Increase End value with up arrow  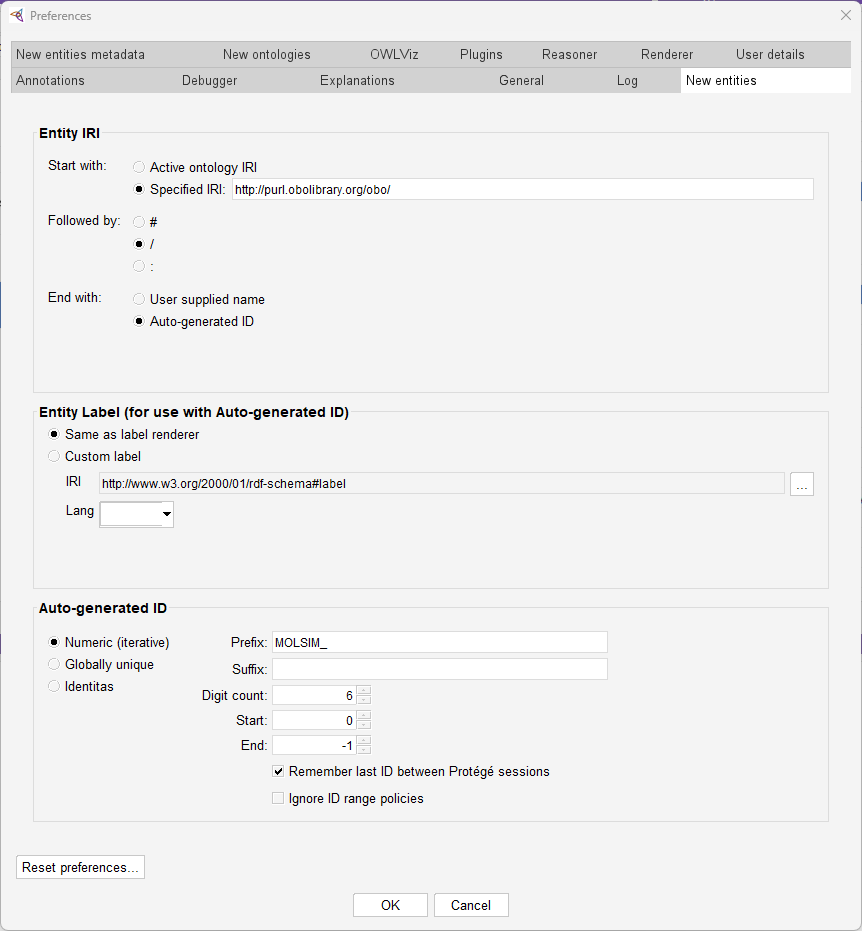tap(364, 740)
